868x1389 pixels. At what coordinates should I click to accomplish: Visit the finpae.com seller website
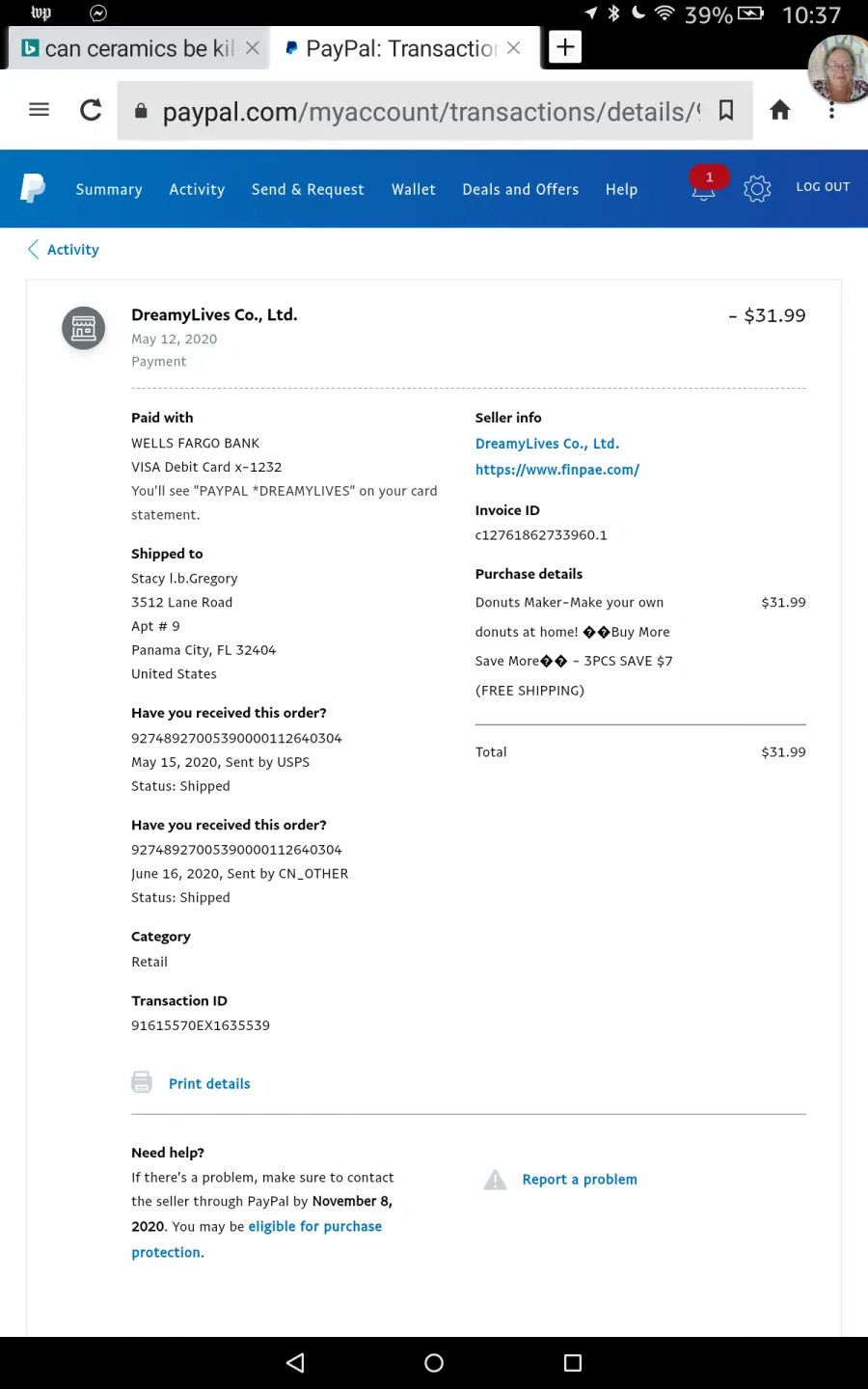coord(556,470)
